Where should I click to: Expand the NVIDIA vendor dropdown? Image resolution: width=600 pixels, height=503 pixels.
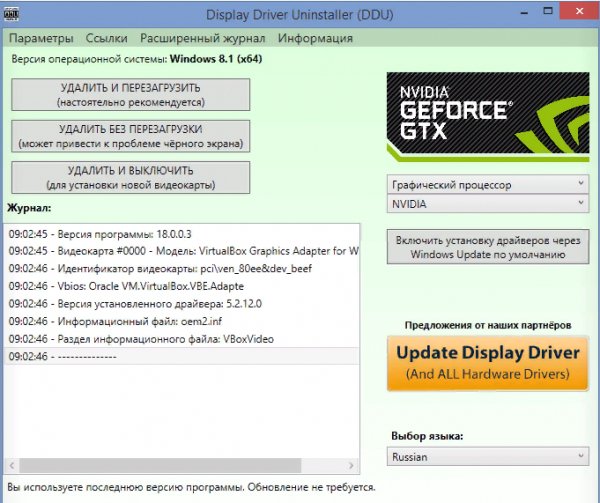(x=488, y=204)
